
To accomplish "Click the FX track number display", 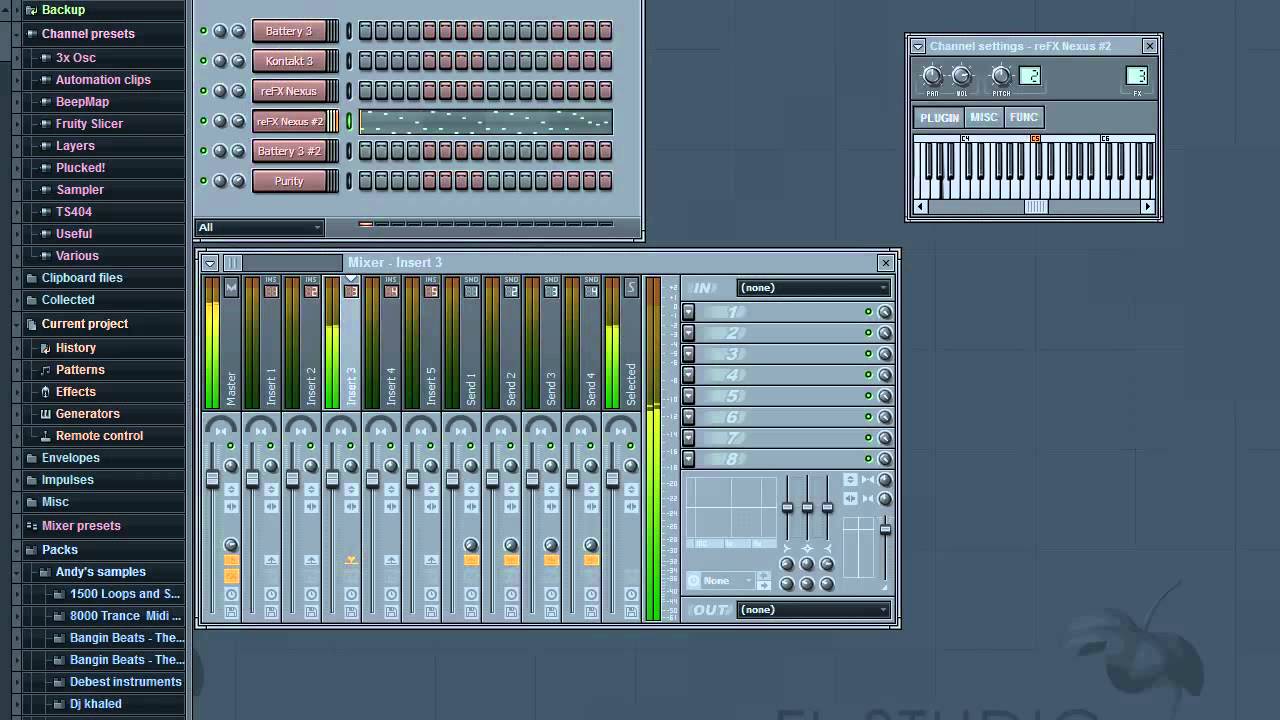I will pyautogui.click(x=1137, y=76).
